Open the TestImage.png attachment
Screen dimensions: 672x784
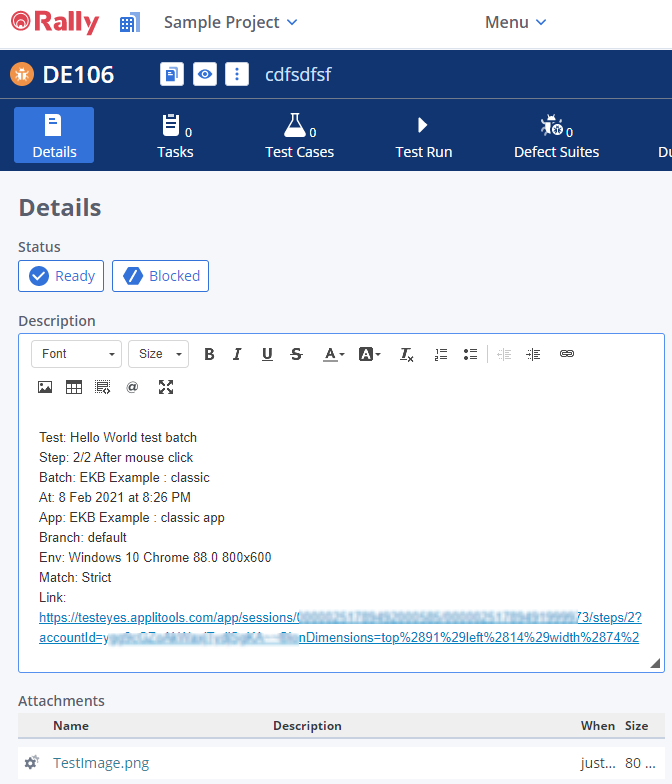101,763
